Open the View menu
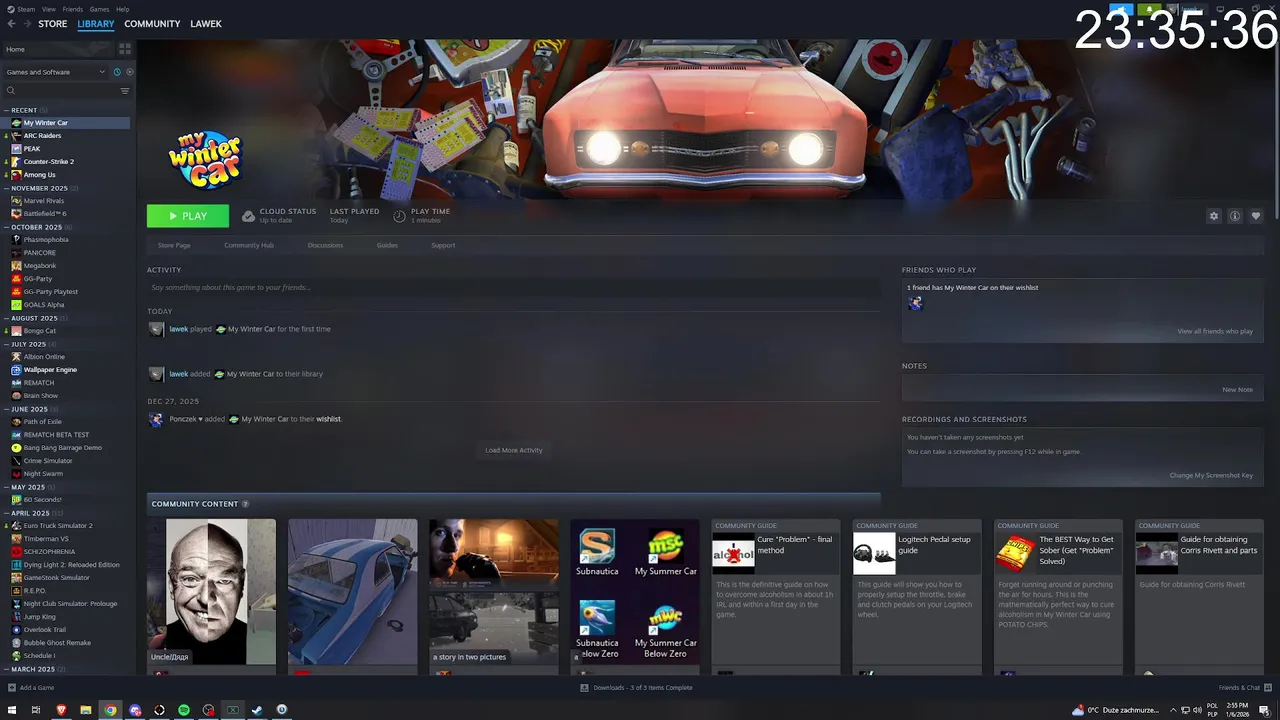Viewport: 1280px width, 720px height. (49, 9)
